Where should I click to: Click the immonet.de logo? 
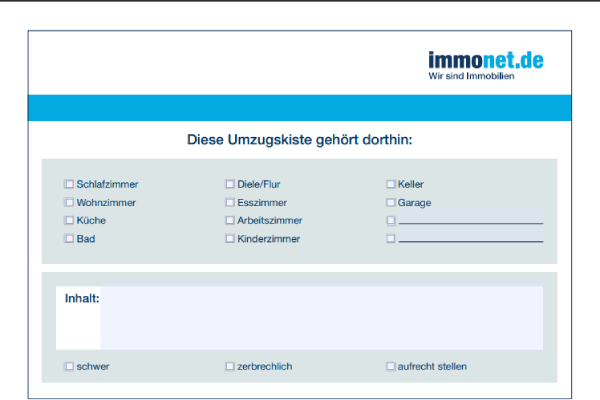click(485, 60)
